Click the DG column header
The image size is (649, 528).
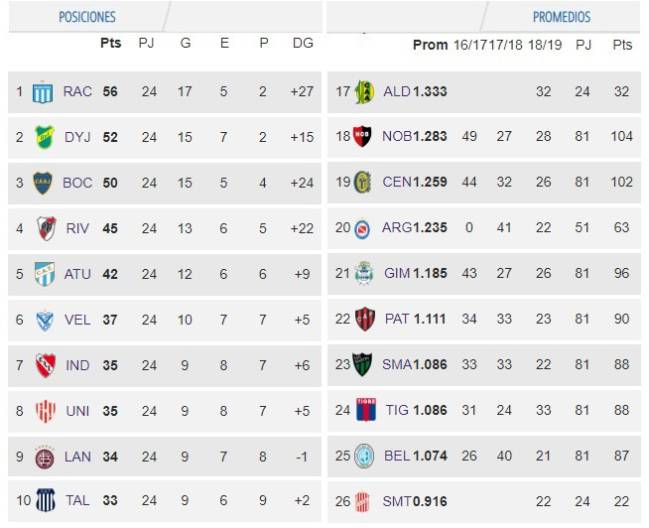(x=303, y=43)
